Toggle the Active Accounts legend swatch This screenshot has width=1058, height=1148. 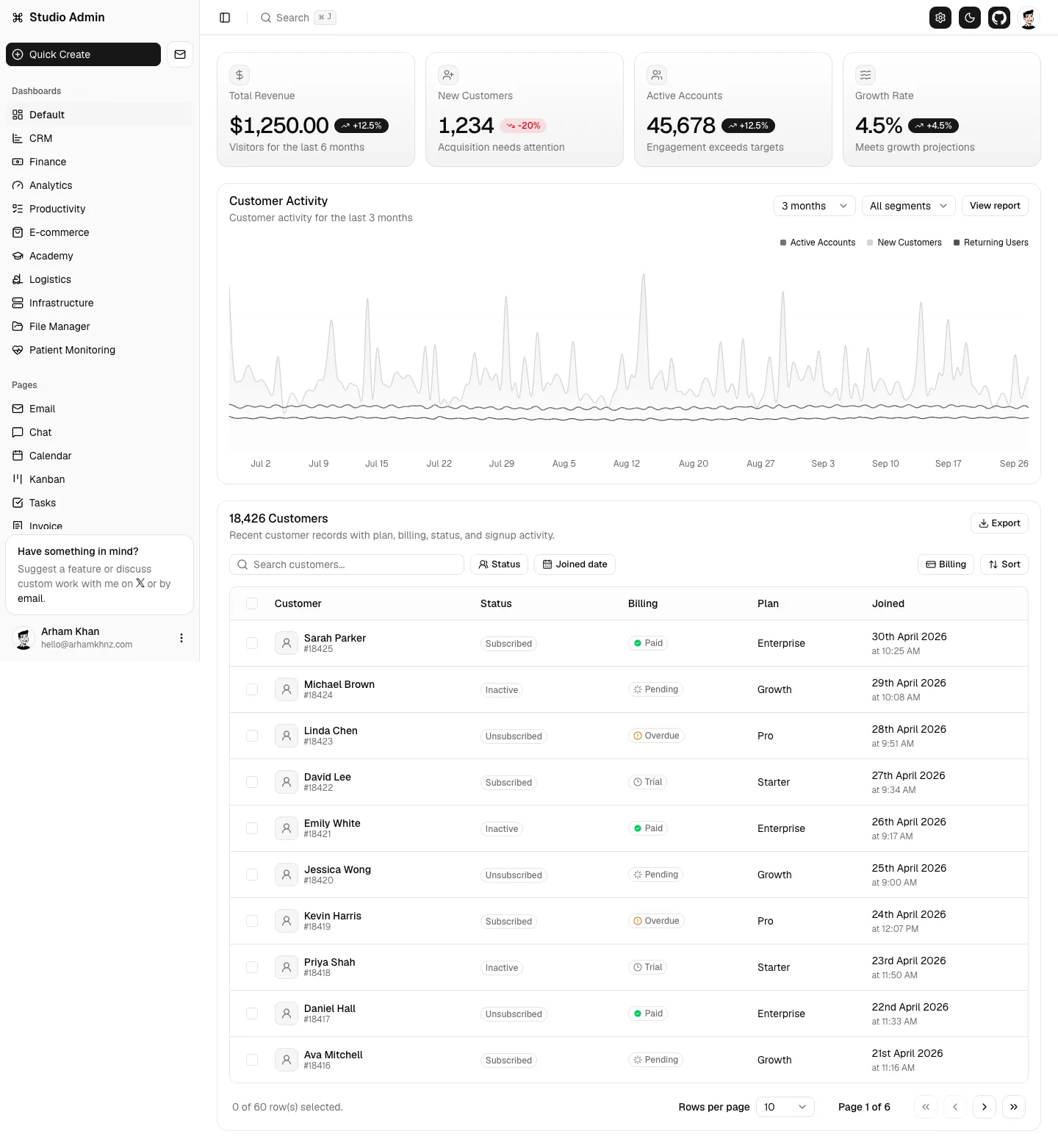click(x=783, y=243)
